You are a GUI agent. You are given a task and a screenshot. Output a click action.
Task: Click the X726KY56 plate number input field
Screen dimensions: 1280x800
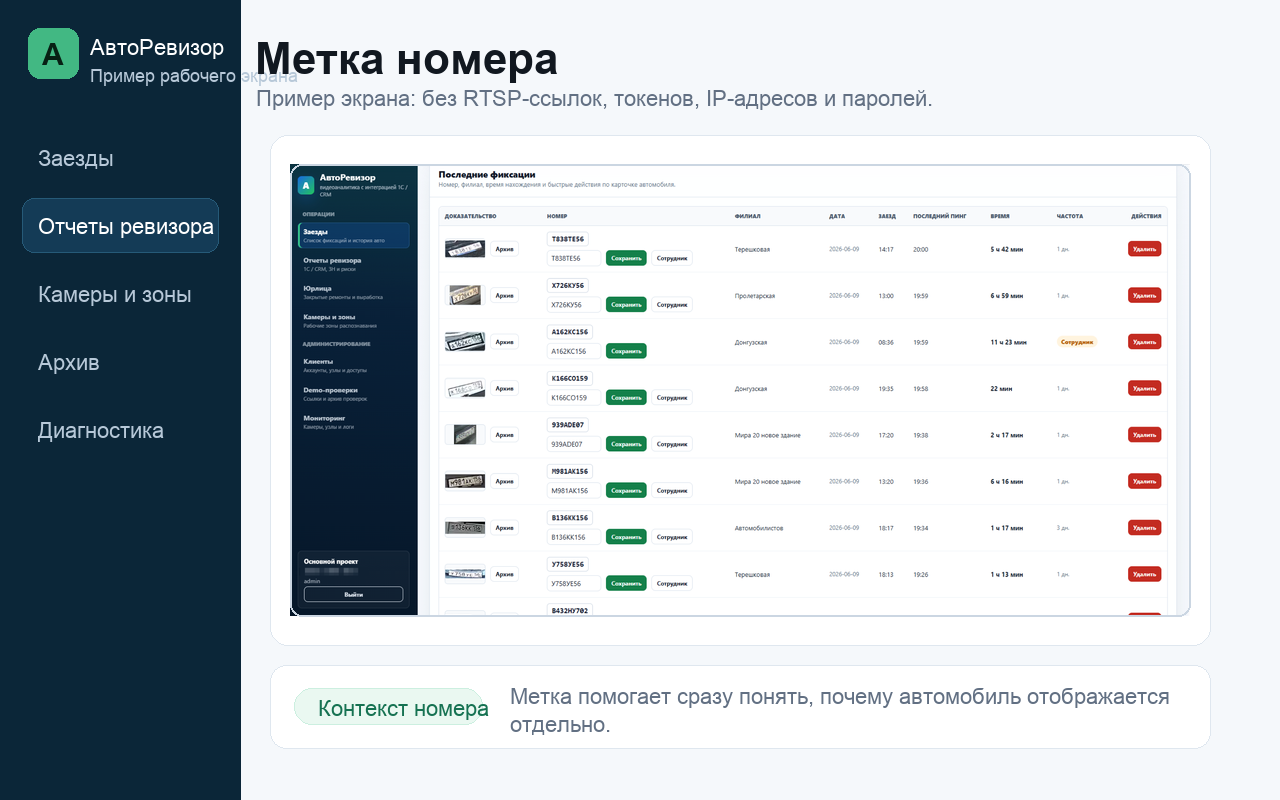click(574, 304)
